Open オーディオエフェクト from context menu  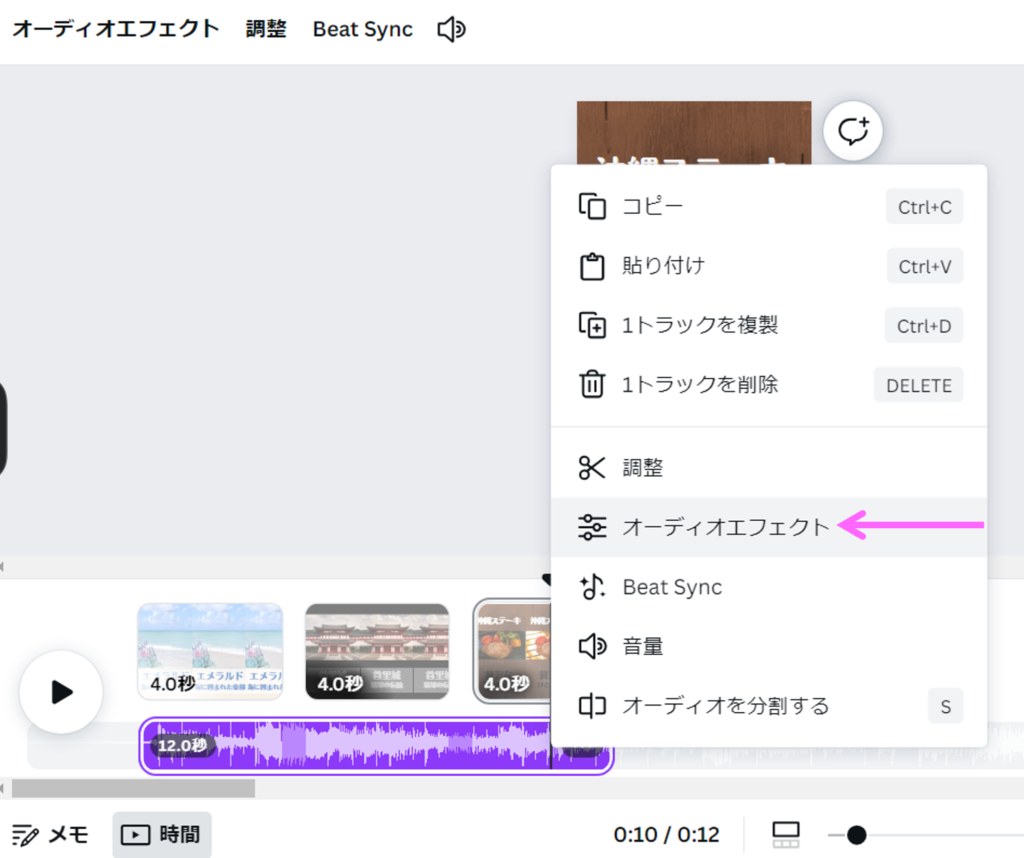tap(725, 527)
